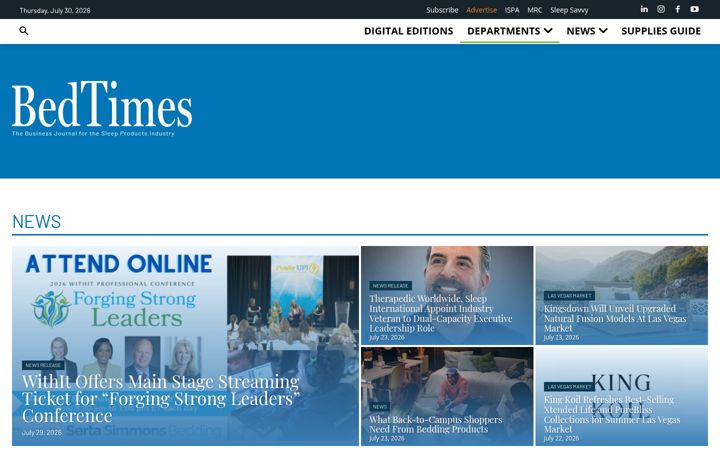Click News Release tag on WithIt article

43,365
